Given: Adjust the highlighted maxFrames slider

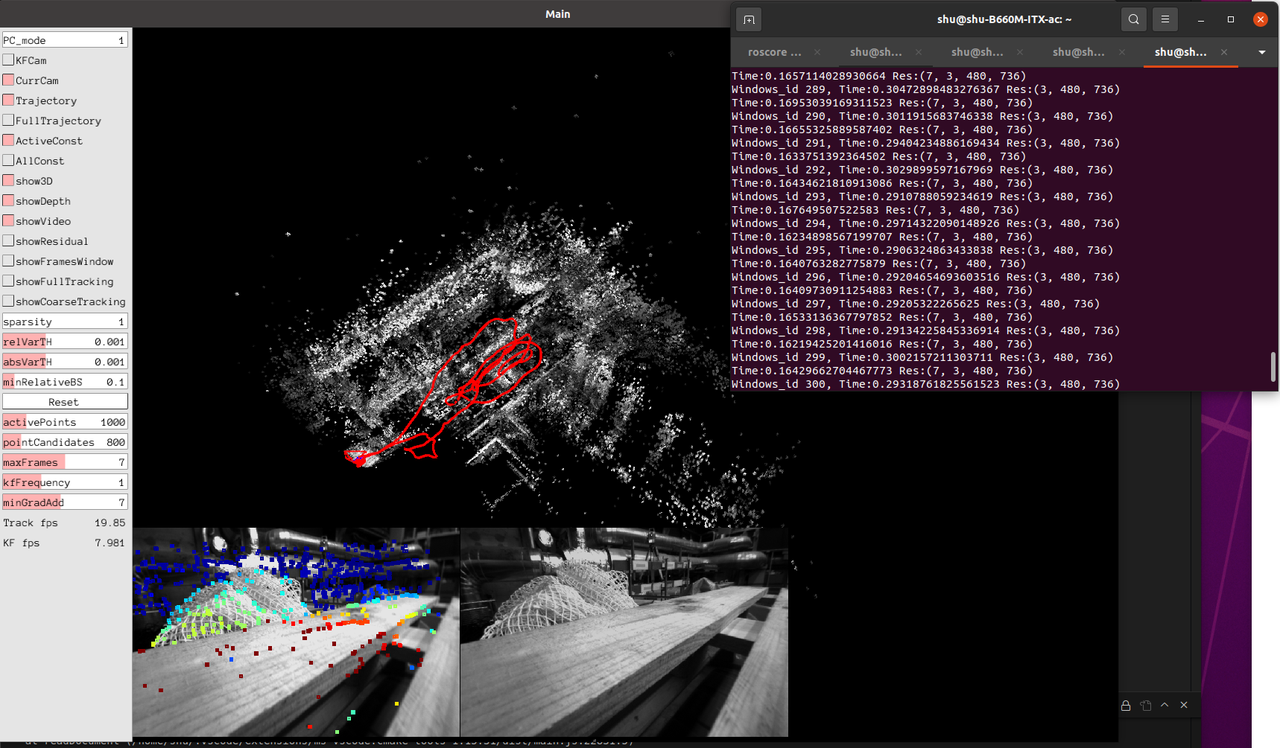Looking at the screenshot, I should tap(65, 462).
